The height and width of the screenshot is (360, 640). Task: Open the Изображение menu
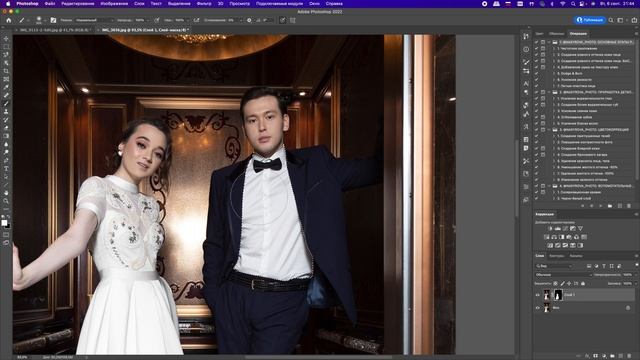pos(114,4)
